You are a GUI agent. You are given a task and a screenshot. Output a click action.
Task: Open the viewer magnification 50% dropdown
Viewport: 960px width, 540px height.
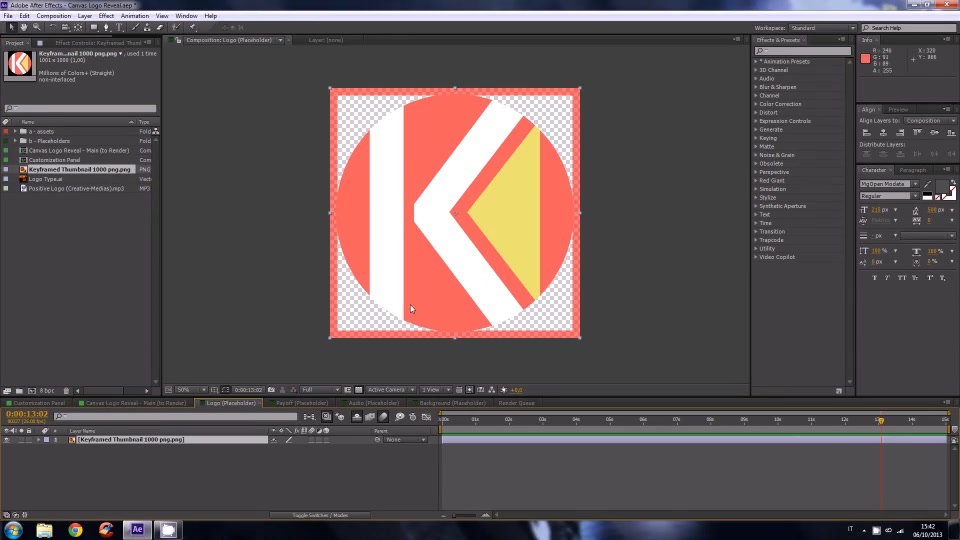pyautogui.click(x=191, y=390)
